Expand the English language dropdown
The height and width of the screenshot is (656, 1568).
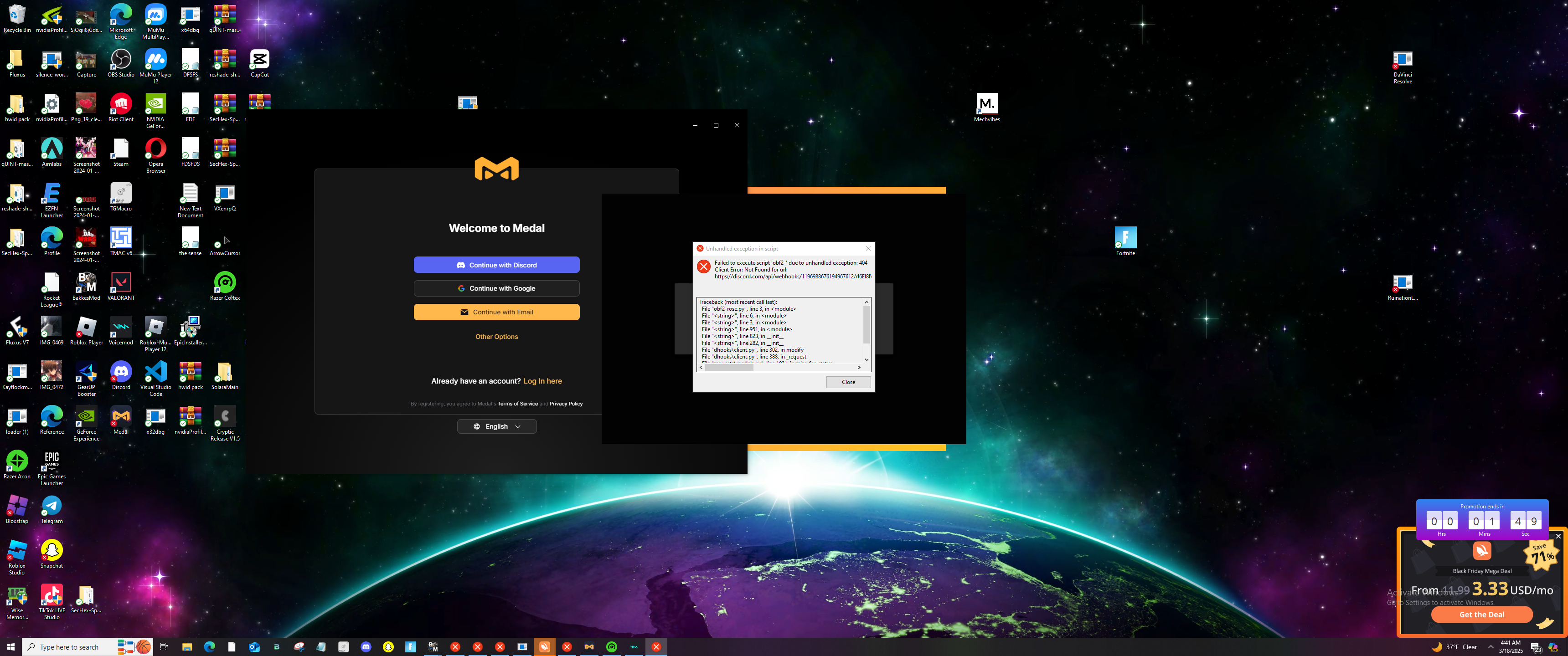(x=496, y=426)
